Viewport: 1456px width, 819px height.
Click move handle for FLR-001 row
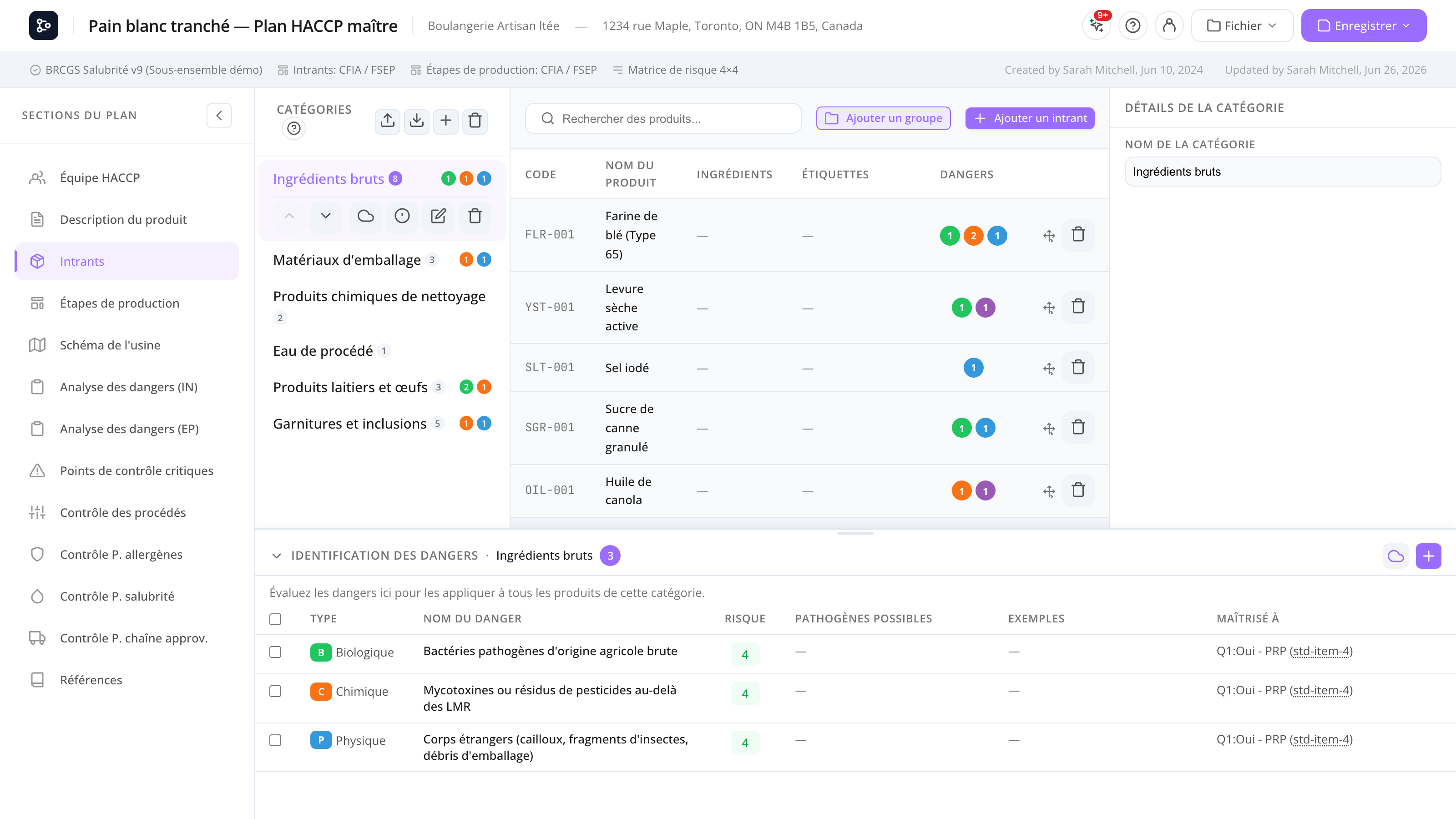1049,236
